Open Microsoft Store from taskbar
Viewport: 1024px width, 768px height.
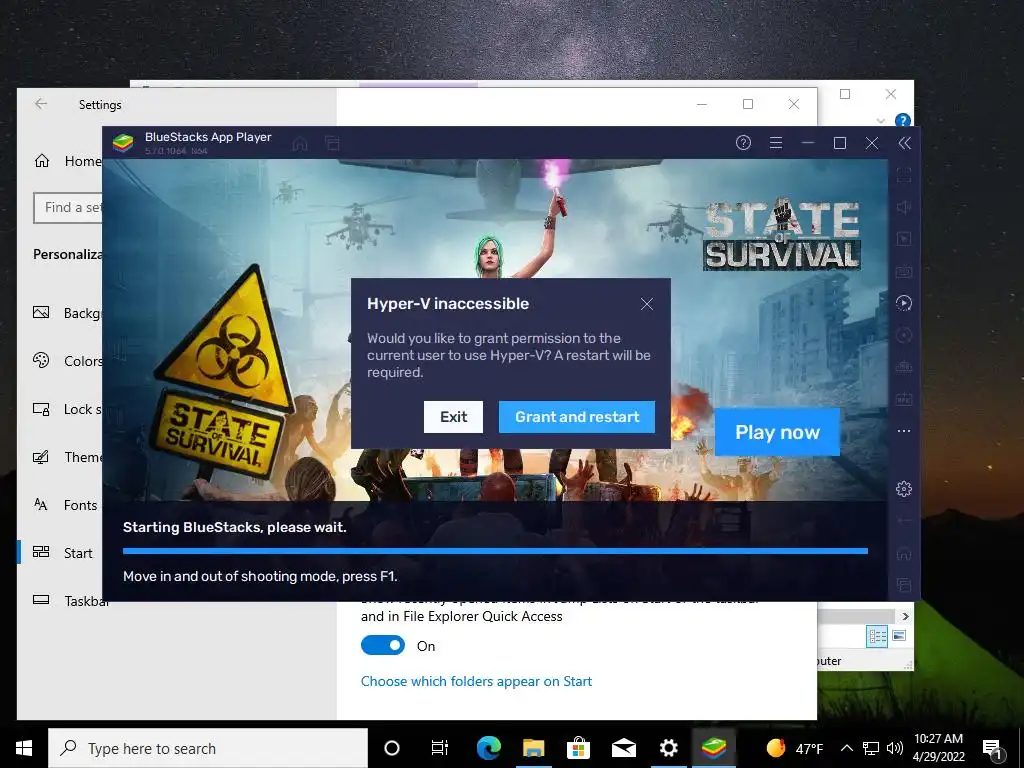tap(579, 748)
